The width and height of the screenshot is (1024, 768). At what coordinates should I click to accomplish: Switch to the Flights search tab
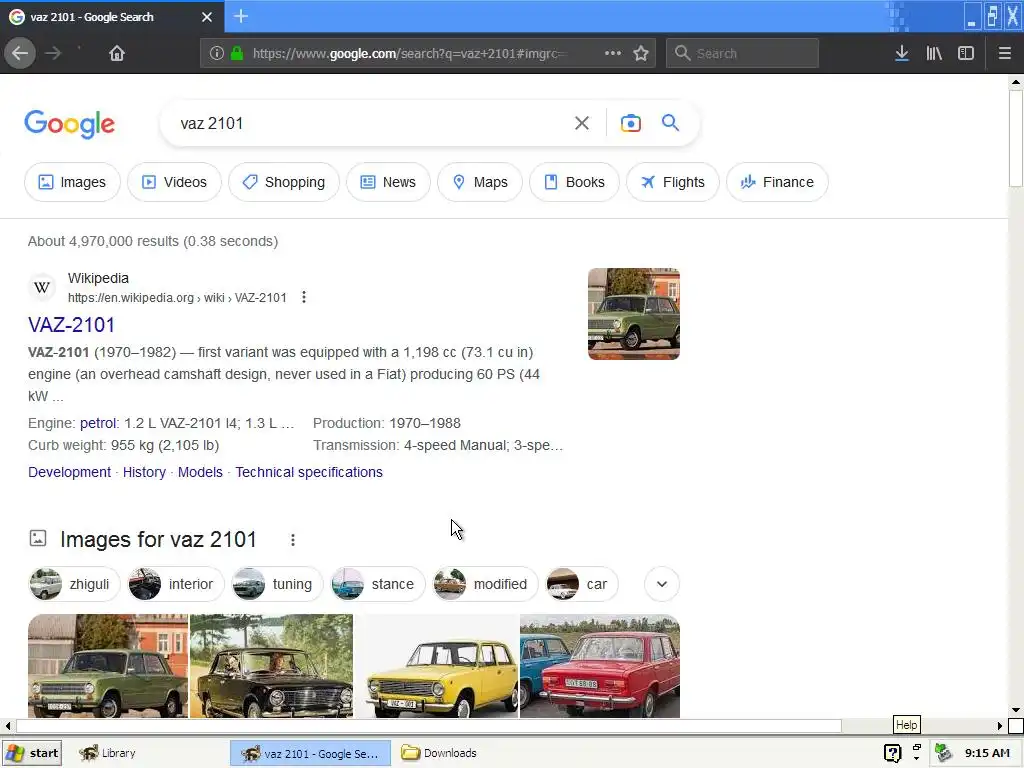[x=673, y=182]
